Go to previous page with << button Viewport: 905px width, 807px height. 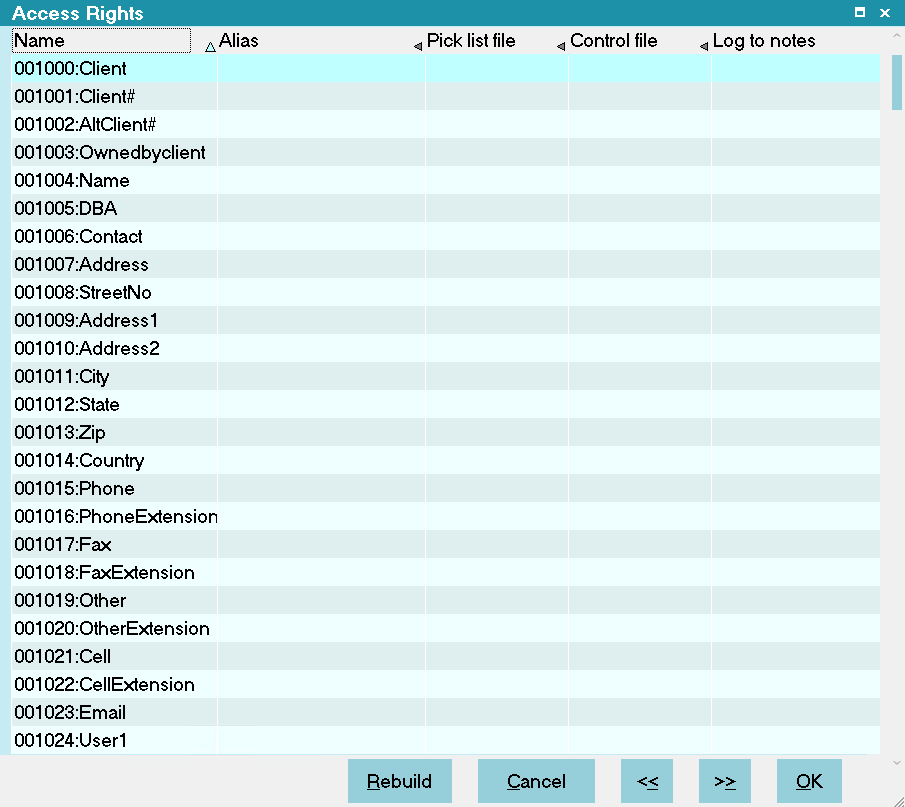pos(647,781)
